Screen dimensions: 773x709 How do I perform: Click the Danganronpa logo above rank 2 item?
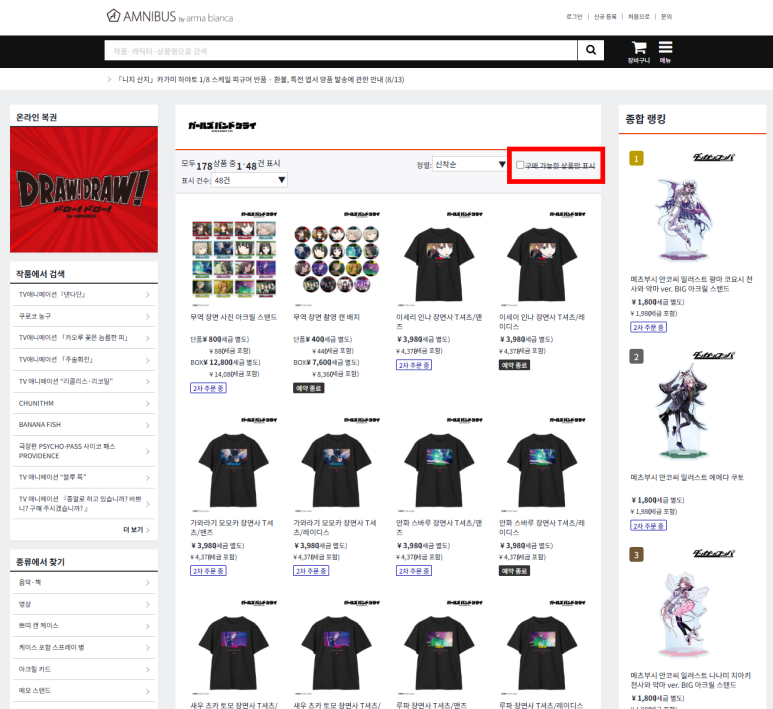click(713, 355)
